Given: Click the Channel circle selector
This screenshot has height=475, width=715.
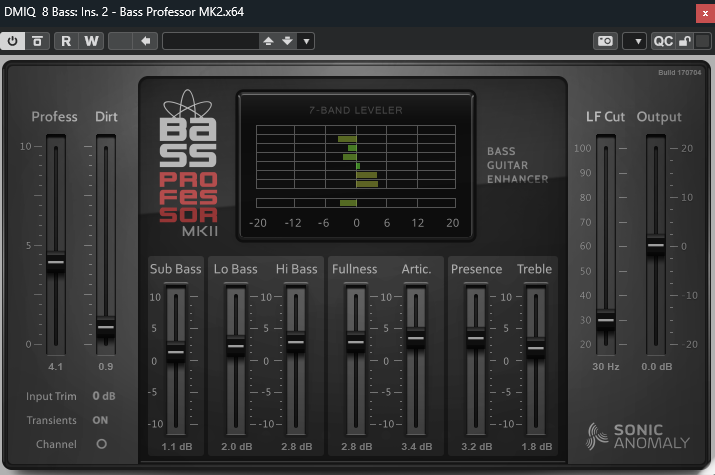Looking at the screenshot, I should 101,443.
